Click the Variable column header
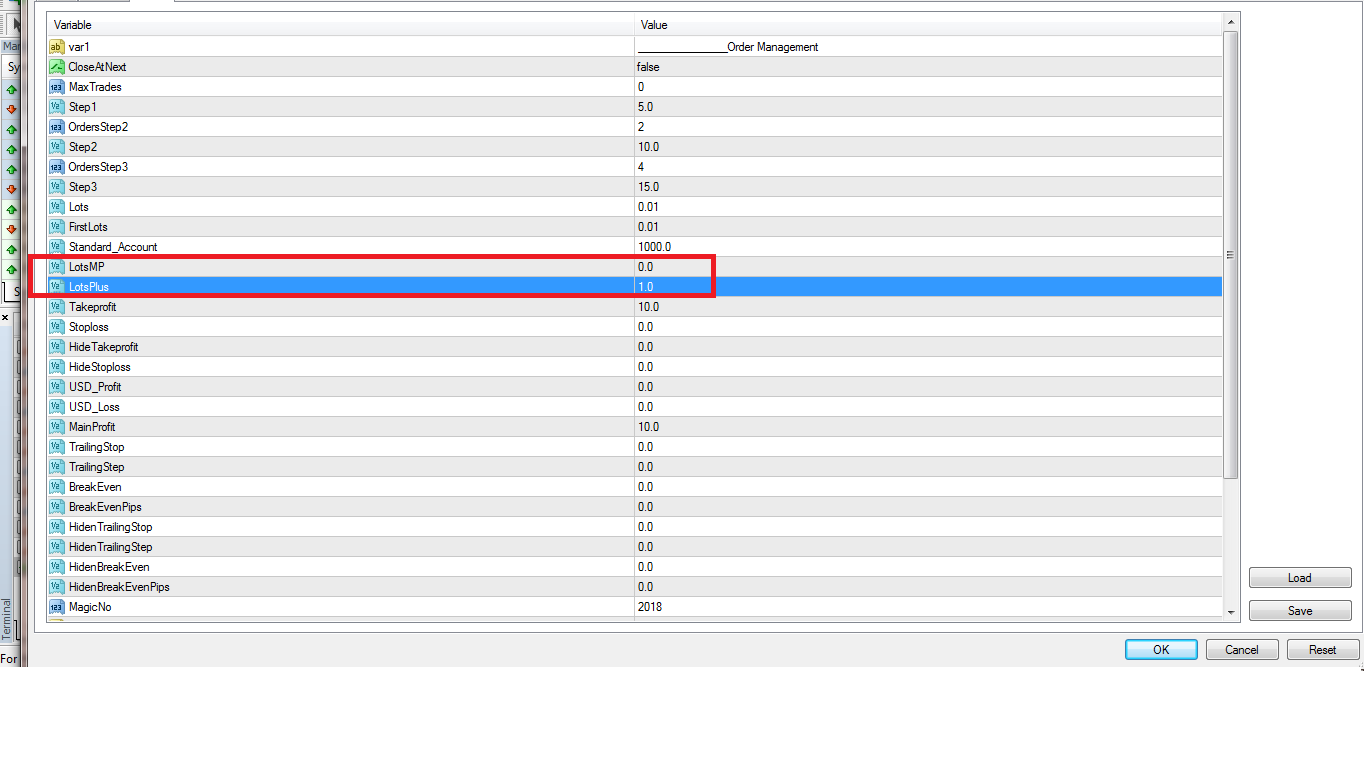Screen dimensions: 1366x768 coord(340,25)
